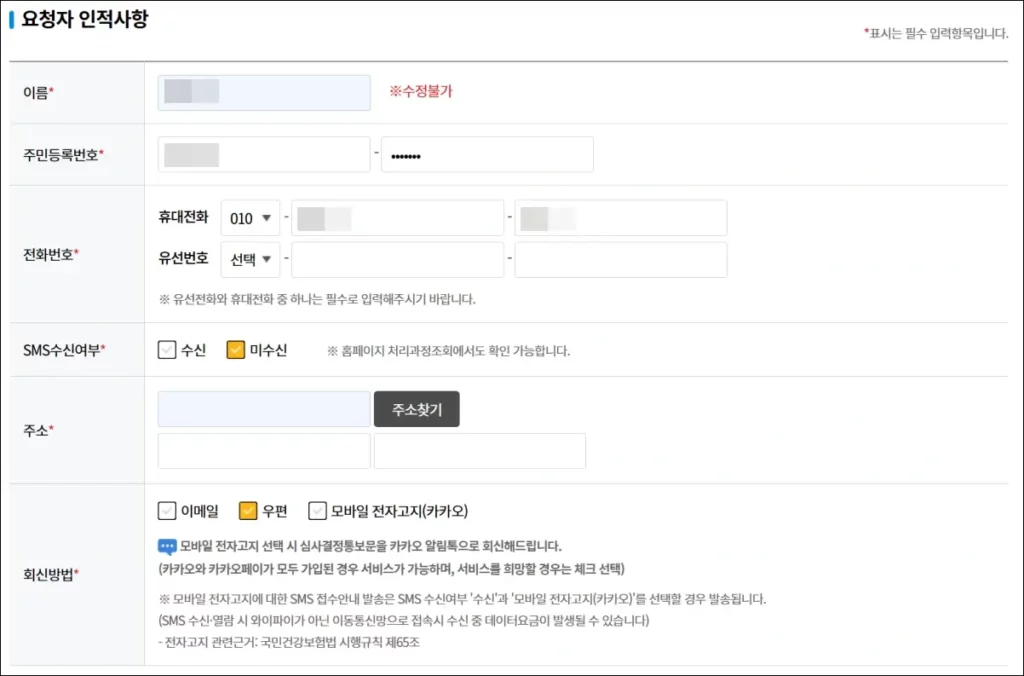
Task: Click the 이름 row label
Action: [39, 93]
